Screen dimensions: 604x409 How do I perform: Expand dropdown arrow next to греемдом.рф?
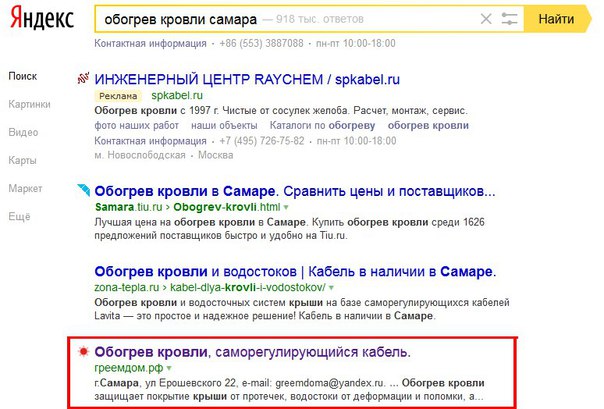click(x=169, y=368)
